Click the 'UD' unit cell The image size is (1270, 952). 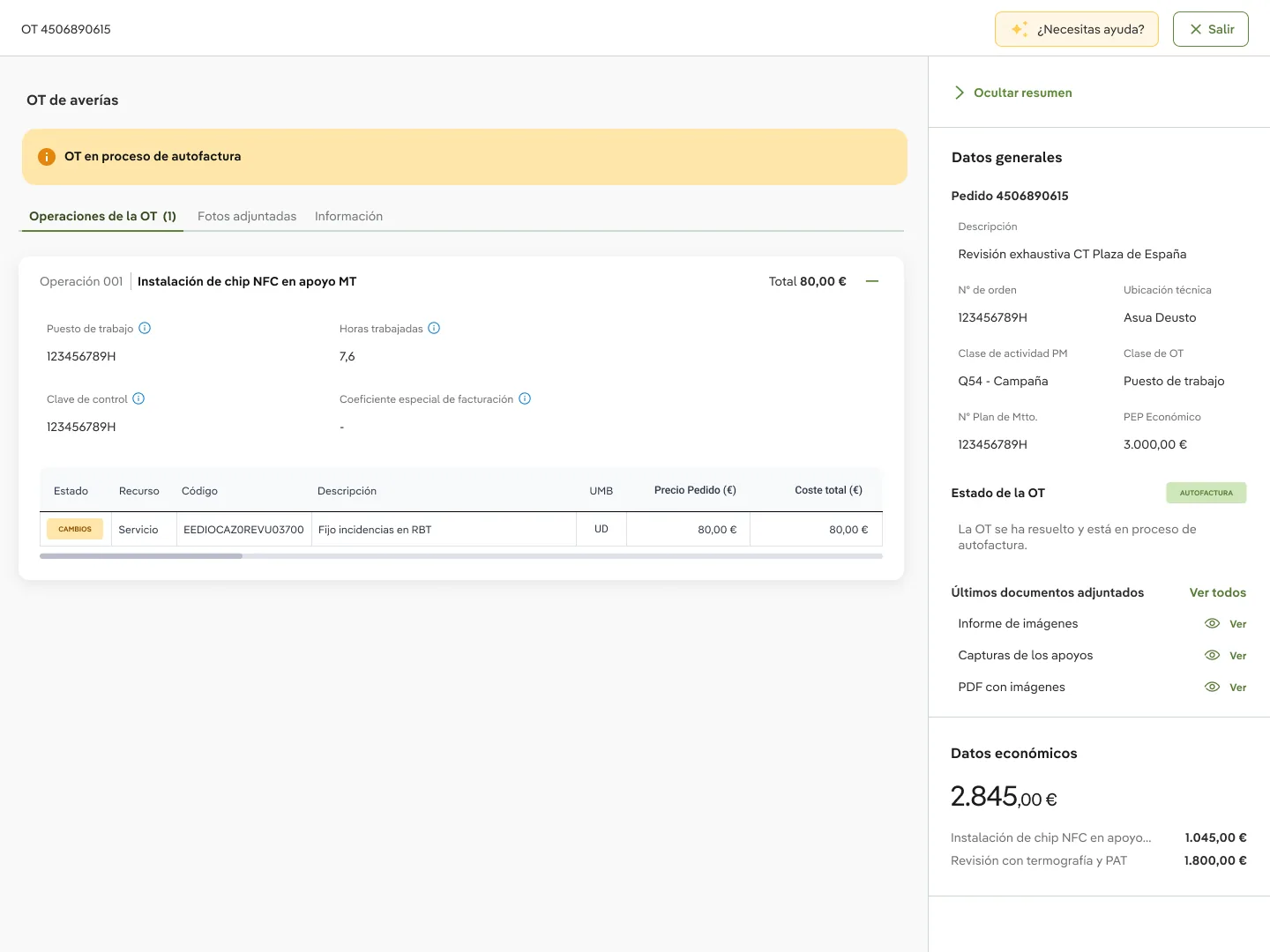tap(601, 529)
